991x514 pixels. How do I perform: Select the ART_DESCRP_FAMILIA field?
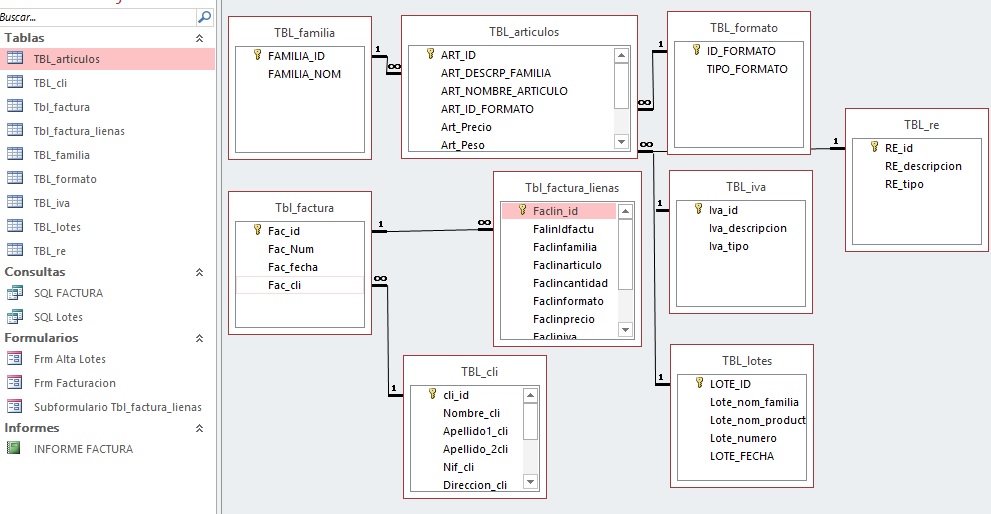click(x=496, y=73)
